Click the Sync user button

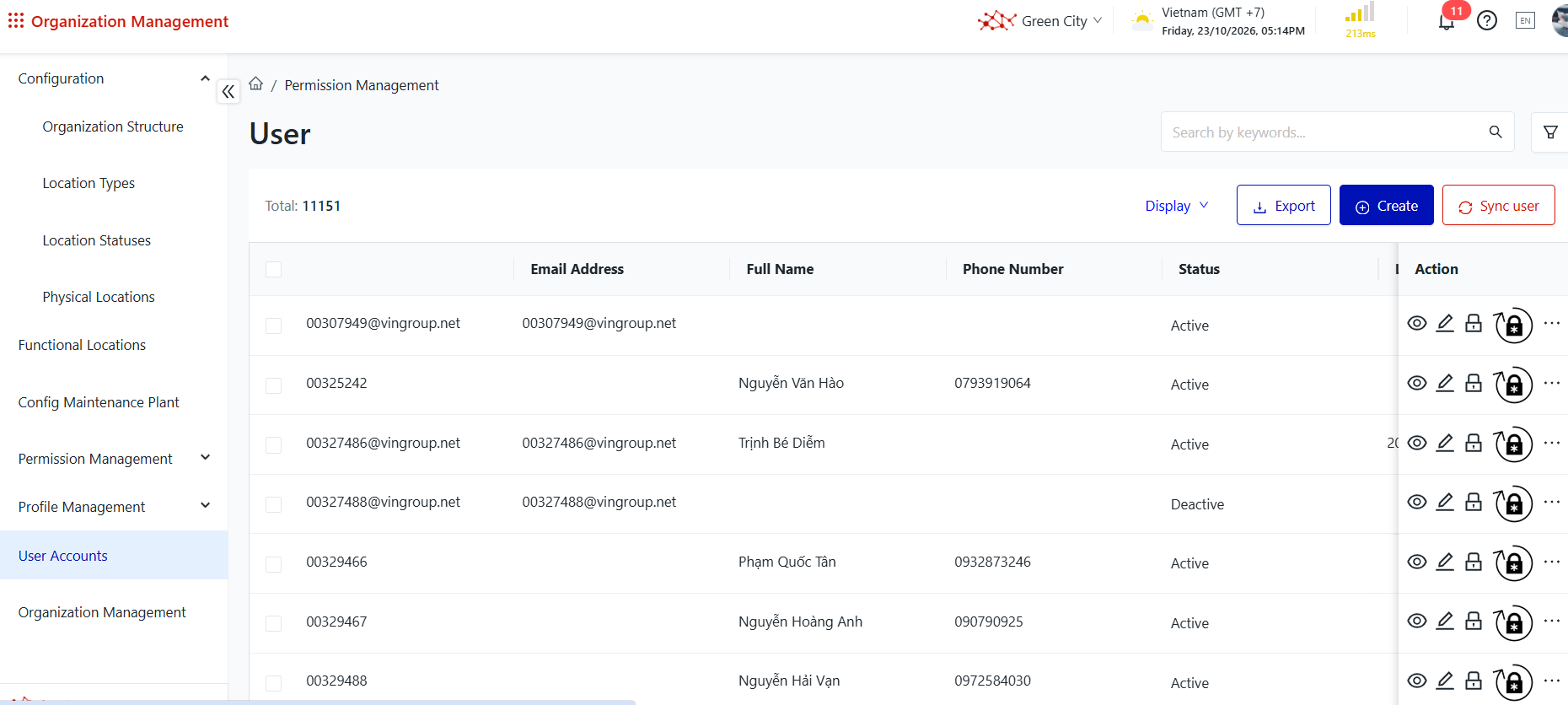tap(1499, 205)
